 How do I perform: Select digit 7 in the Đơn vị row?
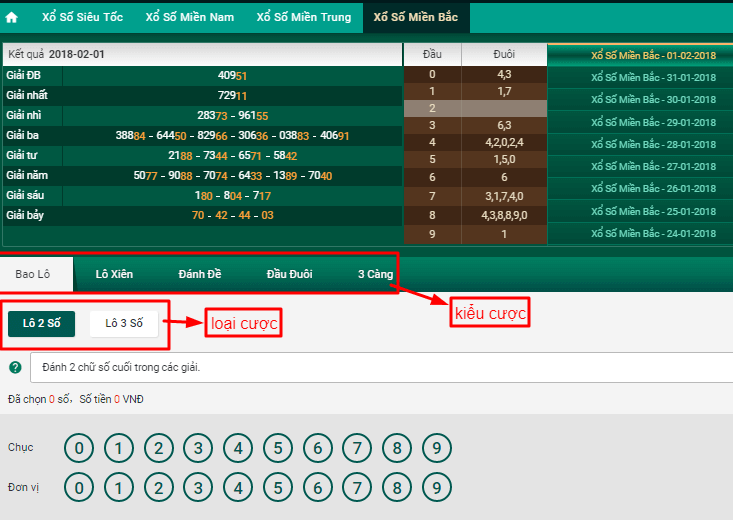tap(357, 488)
